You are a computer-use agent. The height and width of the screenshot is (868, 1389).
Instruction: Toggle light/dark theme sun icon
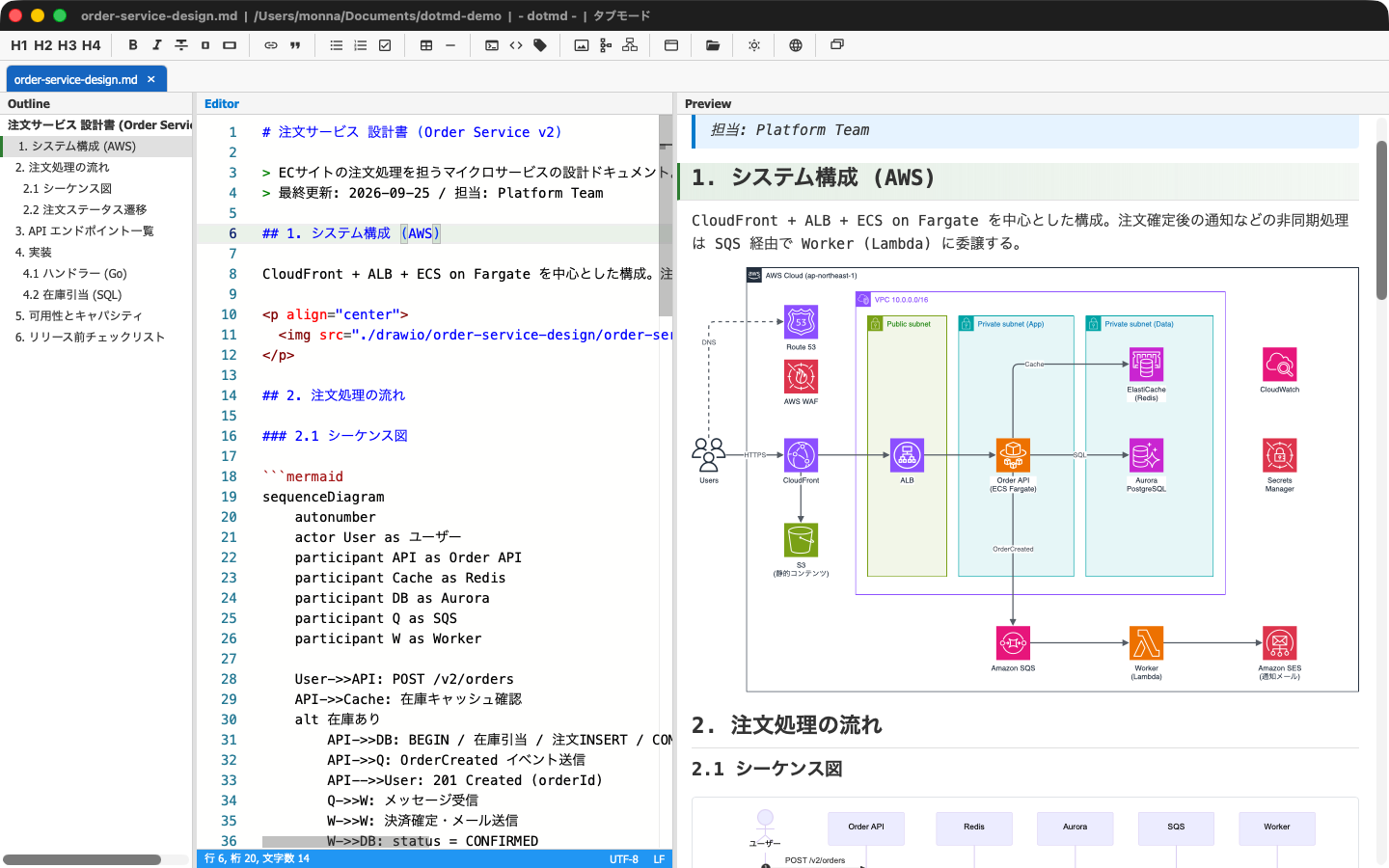point(754,45)
